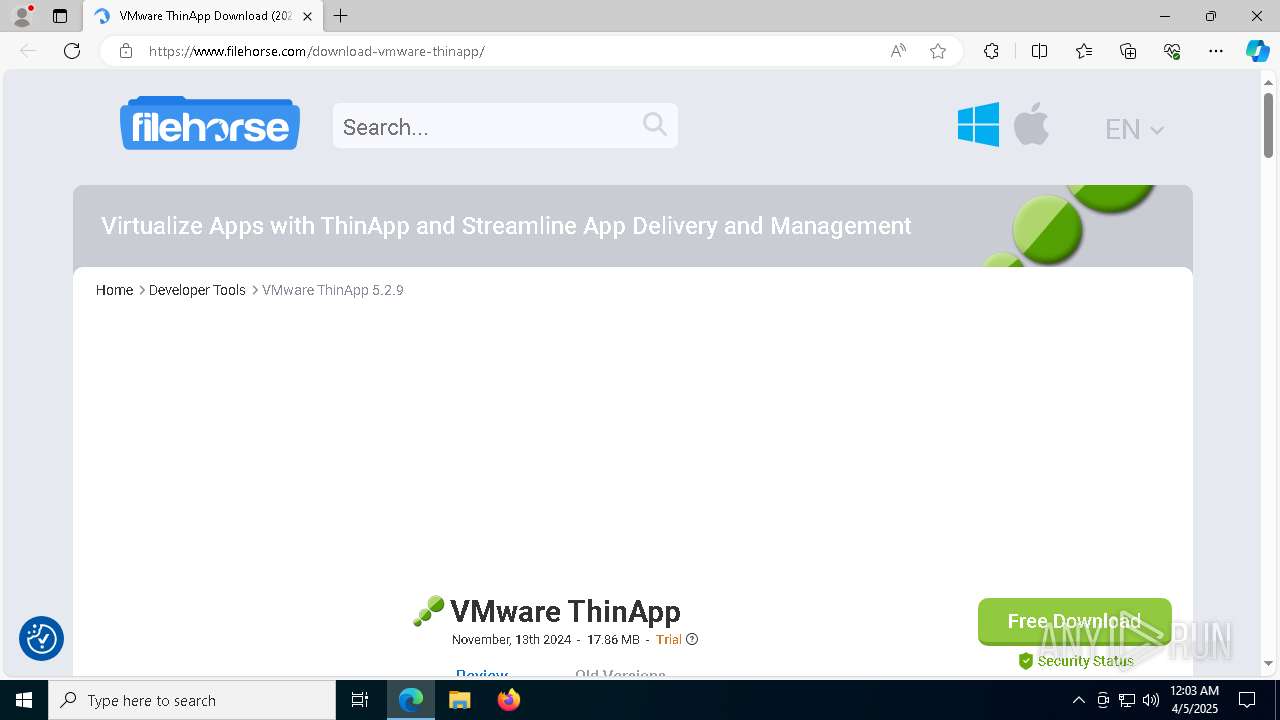Screen dimensions: 1280x720
Task: Show hidden system tray icons
Action: (x=1078, y=700)
